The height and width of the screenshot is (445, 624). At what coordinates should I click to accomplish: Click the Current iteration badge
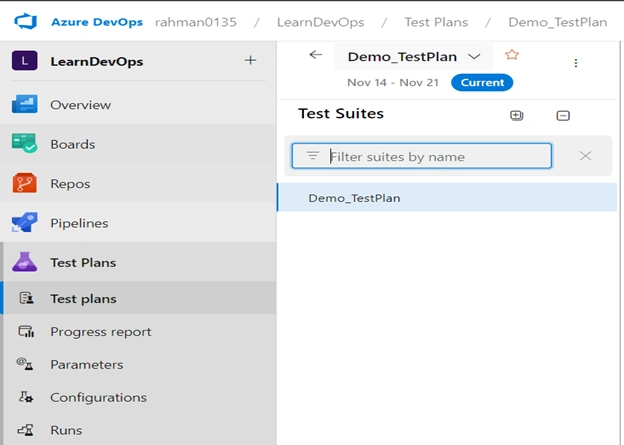[482, 82]
